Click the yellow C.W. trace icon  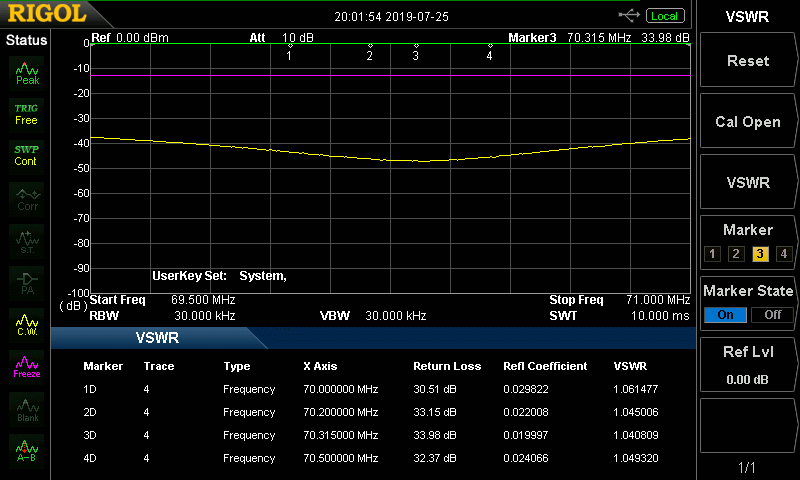[26, 324]
